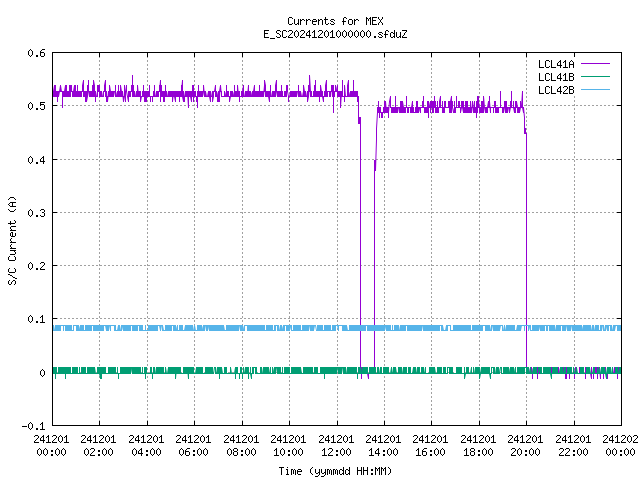640x480 pixels.
Task: Select the filename E_SC20241201000000.sfduZ subtitle
Action: pos(335,34)
